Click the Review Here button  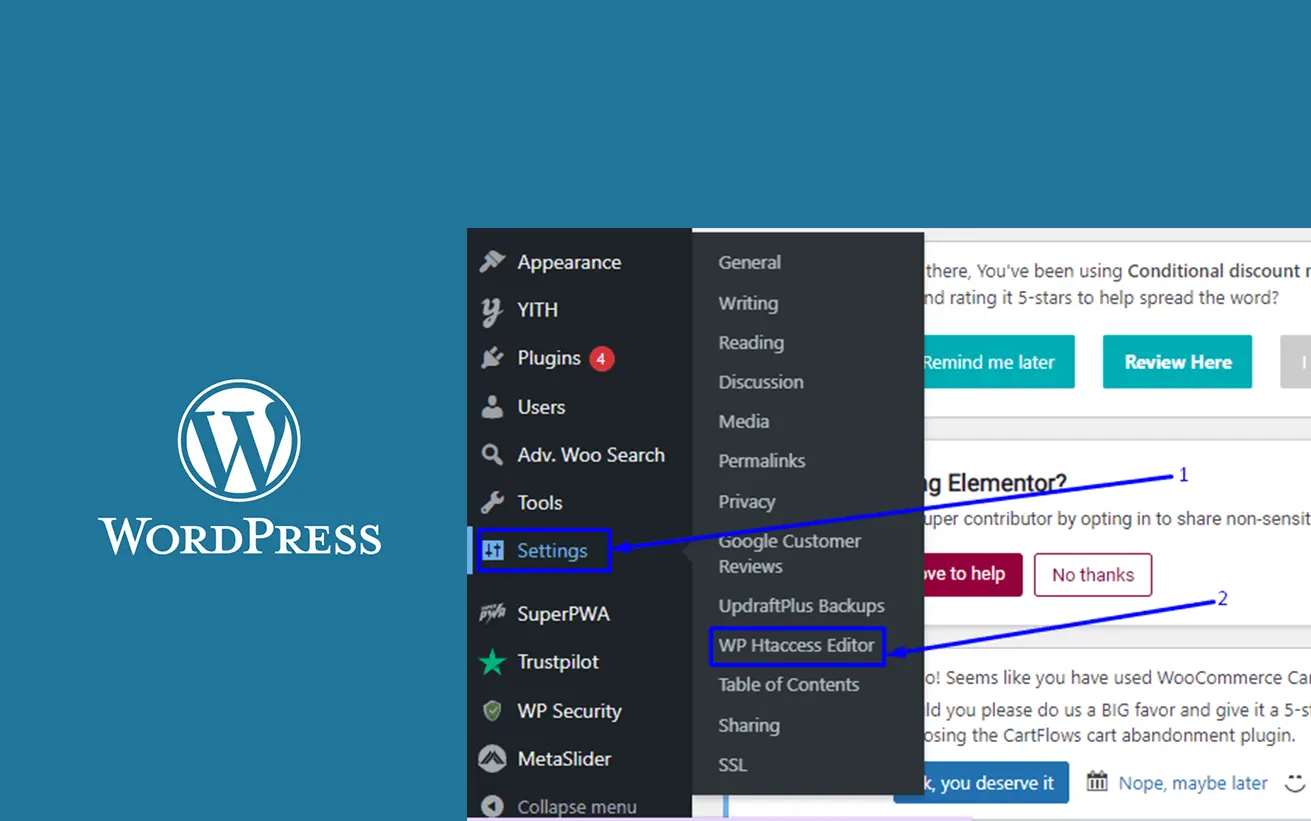click(x=1178, y=362)
